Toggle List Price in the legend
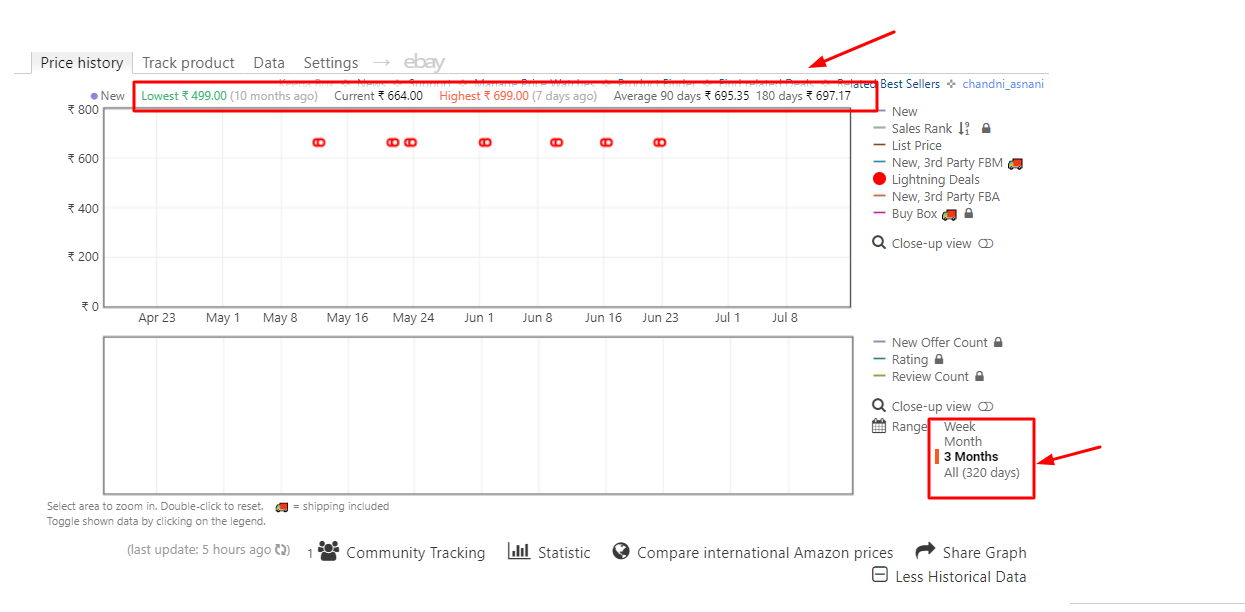 click(916, 146)
